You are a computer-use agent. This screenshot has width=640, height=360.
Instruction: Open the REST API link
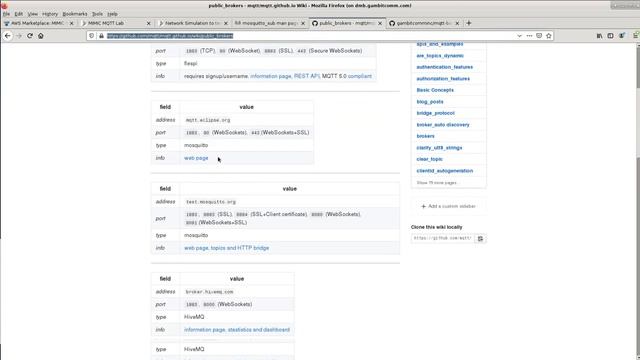click(306, 76)
